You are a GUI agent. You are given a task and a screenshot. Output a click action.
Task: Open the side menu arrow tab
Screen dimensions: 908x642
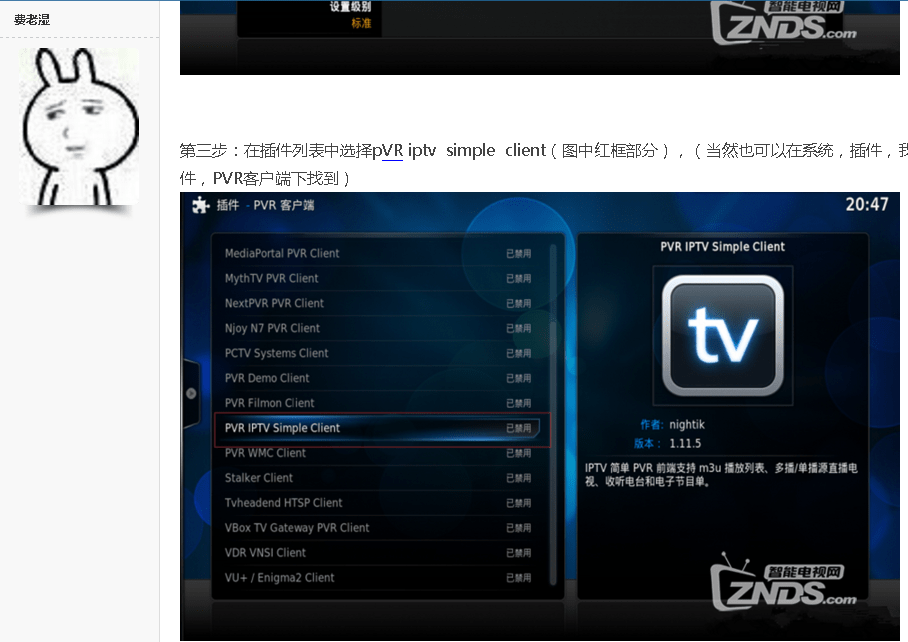(x=191, y=394)
